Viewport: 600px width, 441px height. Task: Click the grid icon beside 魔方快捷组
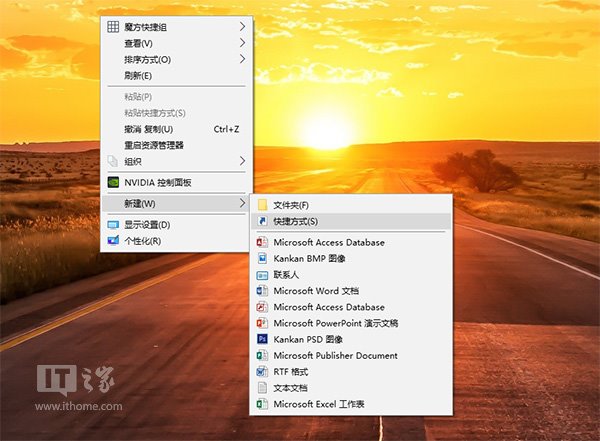tap(113, 27)
